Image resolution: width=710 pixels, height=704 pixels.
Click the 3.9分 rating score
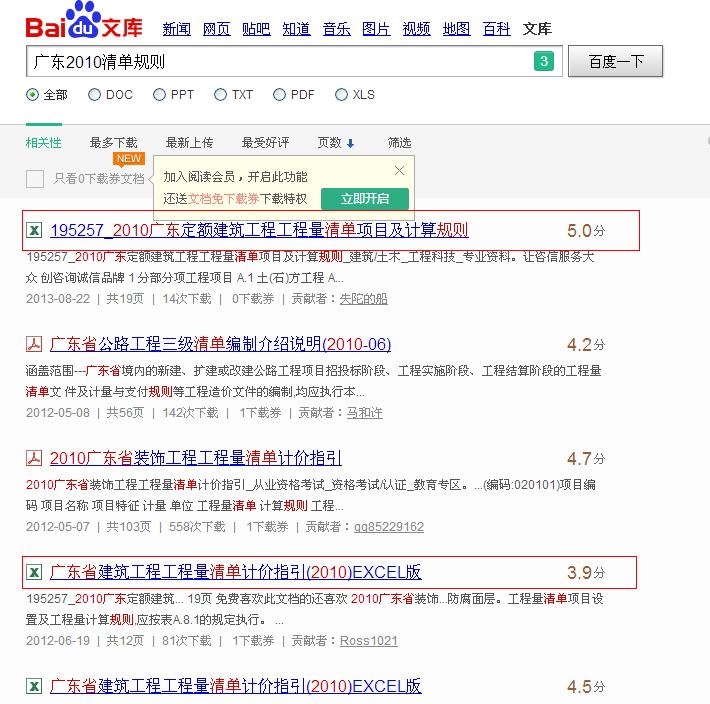tap(586, 573)
